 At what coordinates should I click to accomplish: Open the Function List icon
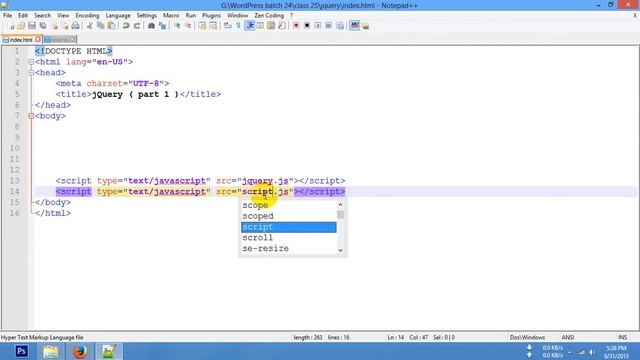(x=282, y=26)
